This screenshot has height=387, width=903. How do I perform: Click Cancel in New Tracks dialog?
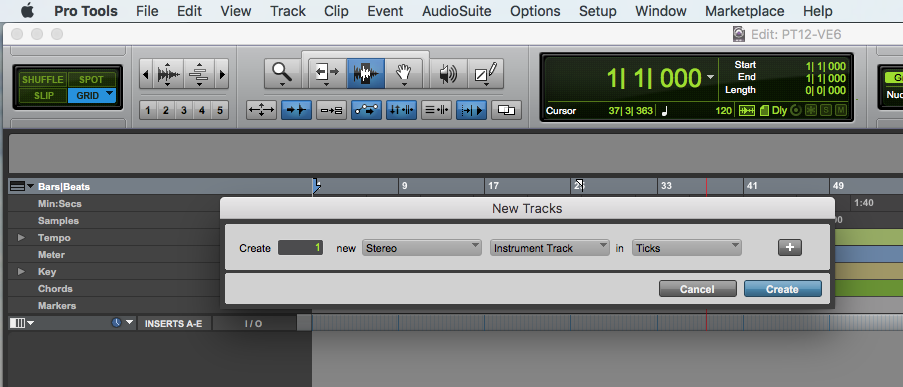pos(697,289)
